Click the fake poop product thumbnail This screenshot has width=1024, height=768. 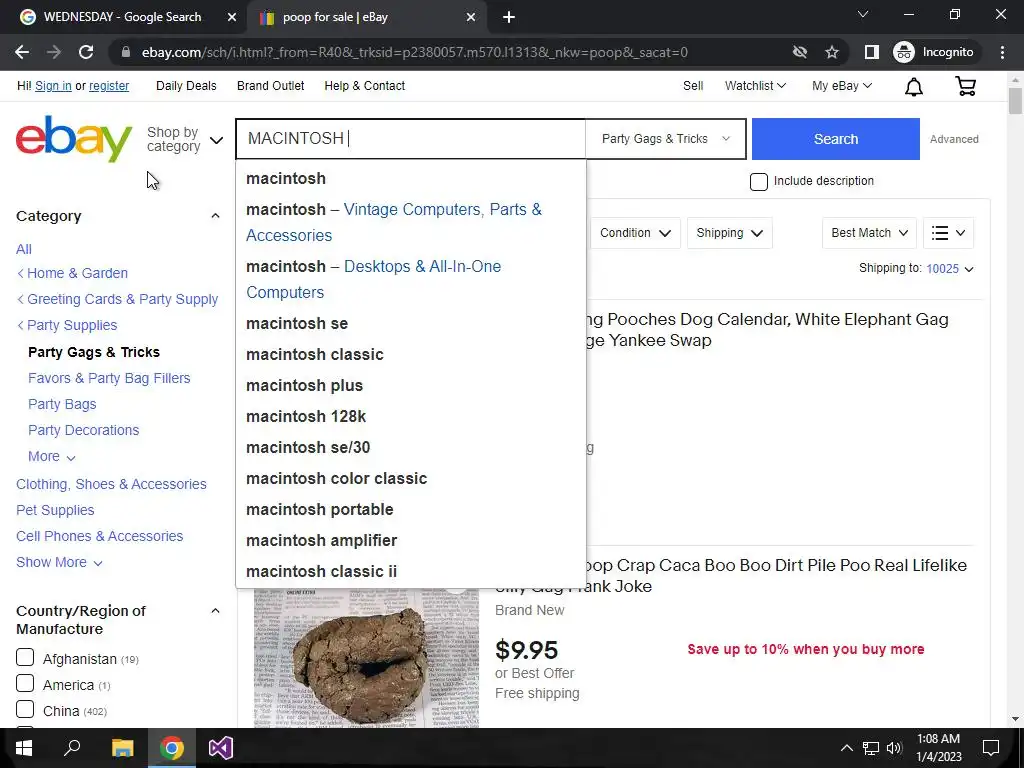tap(366, 658)
